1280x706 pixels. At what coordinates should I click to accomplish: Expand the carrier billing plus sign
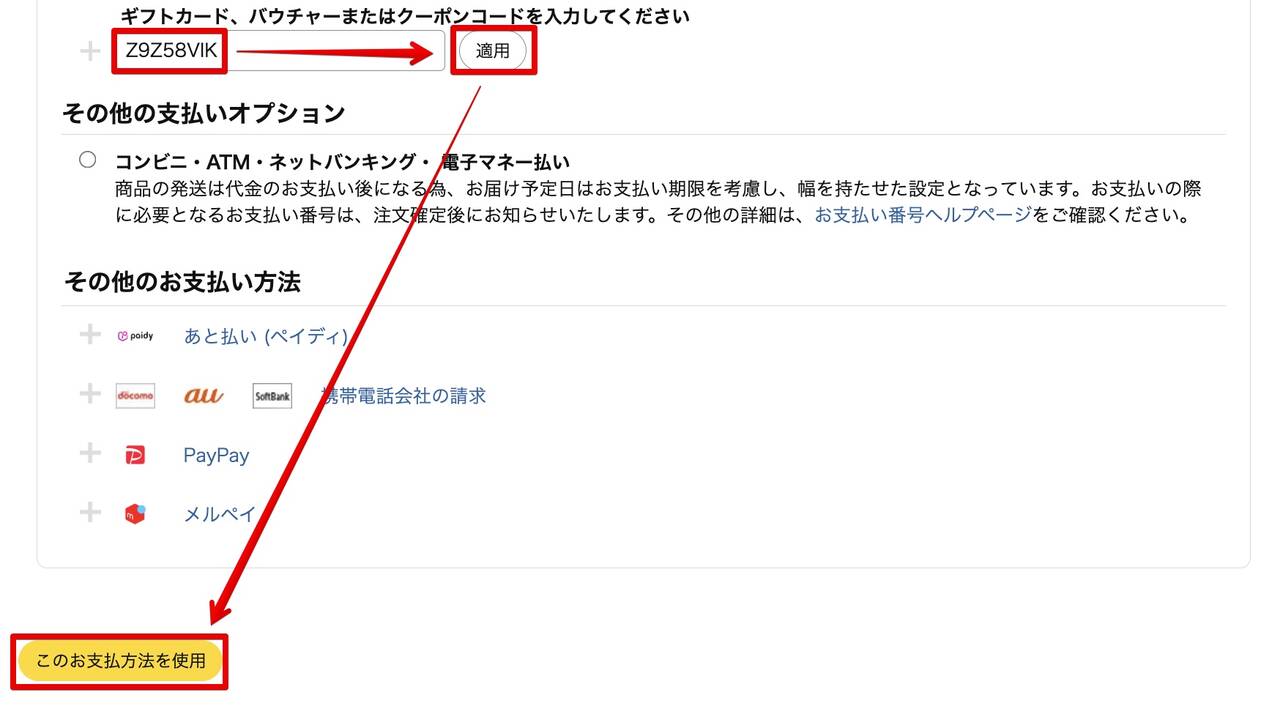pos(90,394)
